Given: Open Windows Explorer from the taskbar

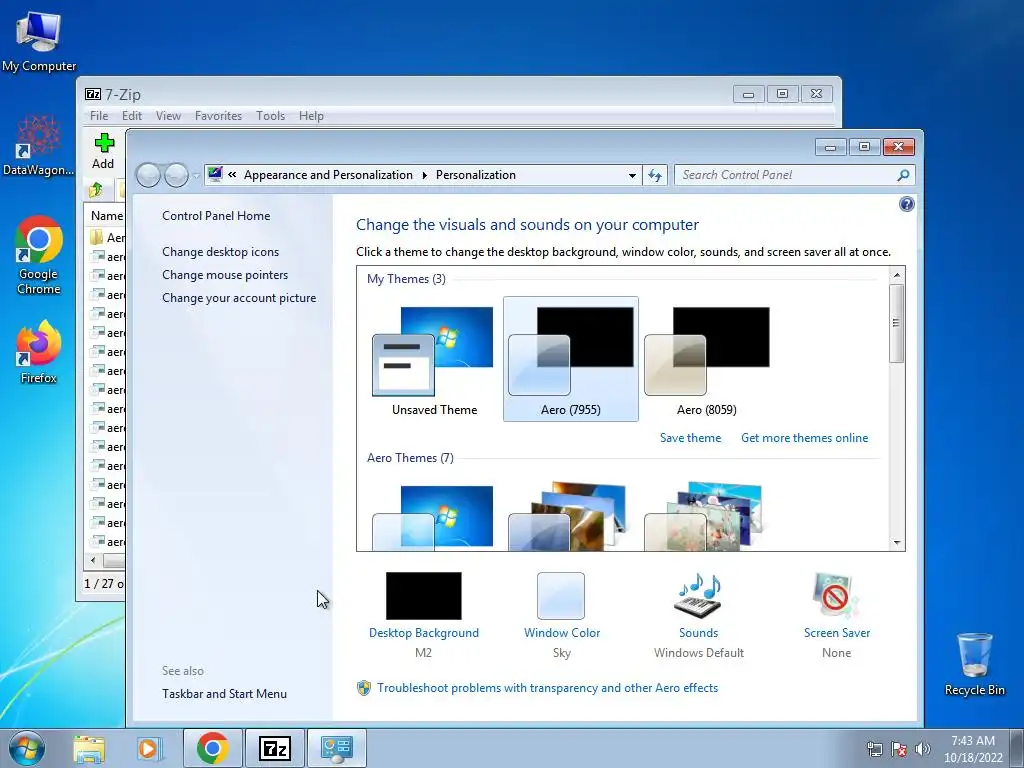Looking at the screenshot, I should [x=89, y=748].
